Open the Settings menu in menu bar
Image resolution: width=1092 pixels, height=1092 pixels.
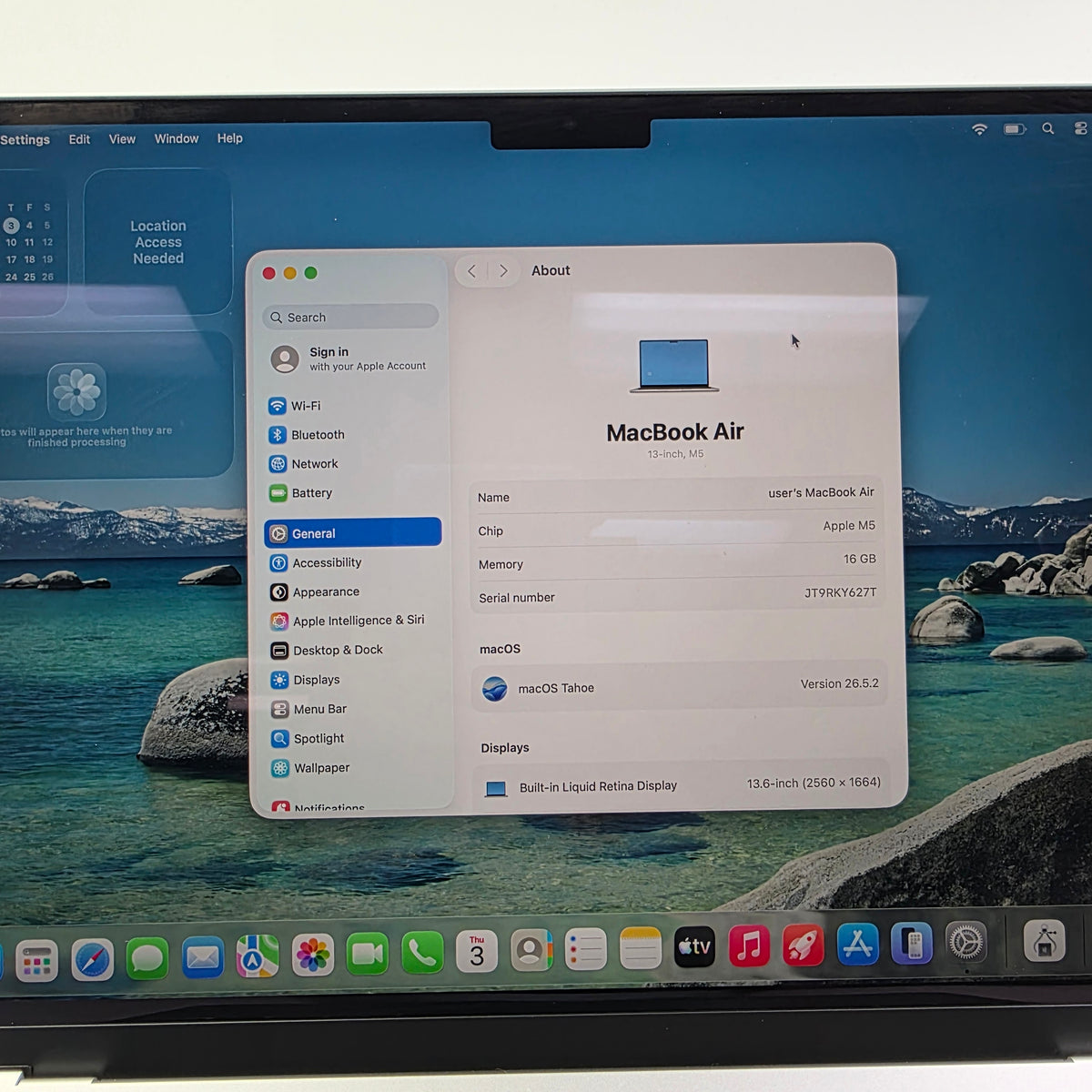tap(25, 139)
